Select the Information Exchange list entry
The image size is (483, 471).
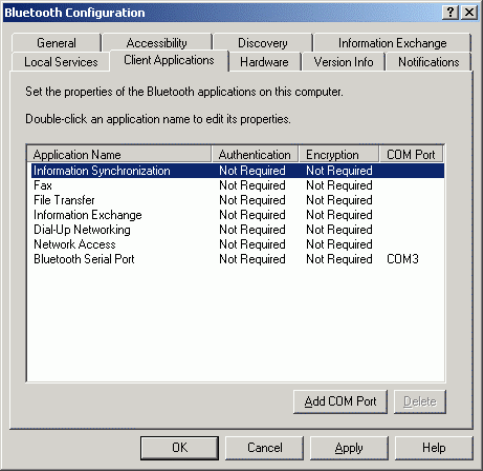(x=237, y=215)
